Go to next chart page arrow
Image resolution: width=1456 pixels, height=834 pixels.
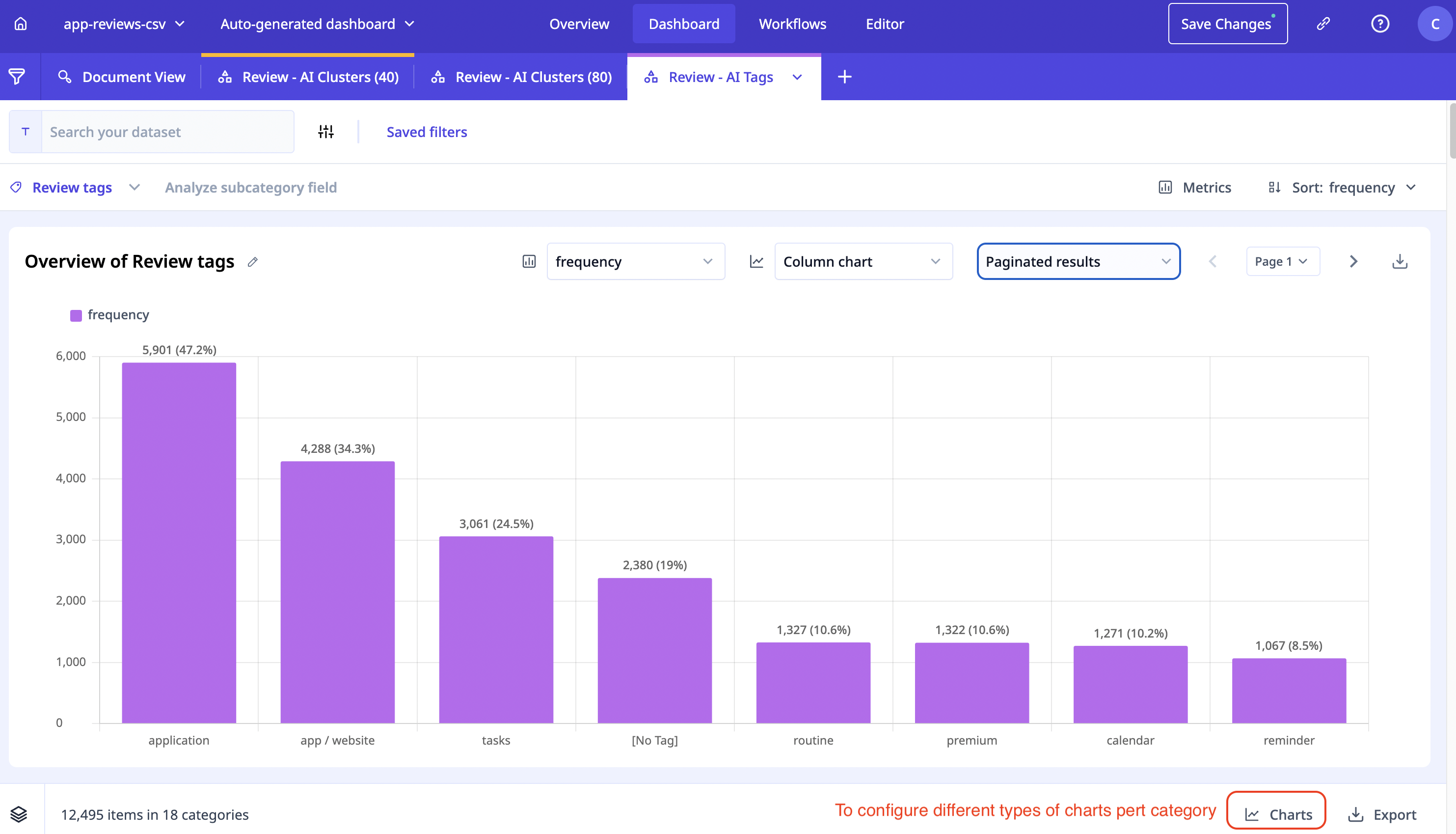coord(1353,262)
